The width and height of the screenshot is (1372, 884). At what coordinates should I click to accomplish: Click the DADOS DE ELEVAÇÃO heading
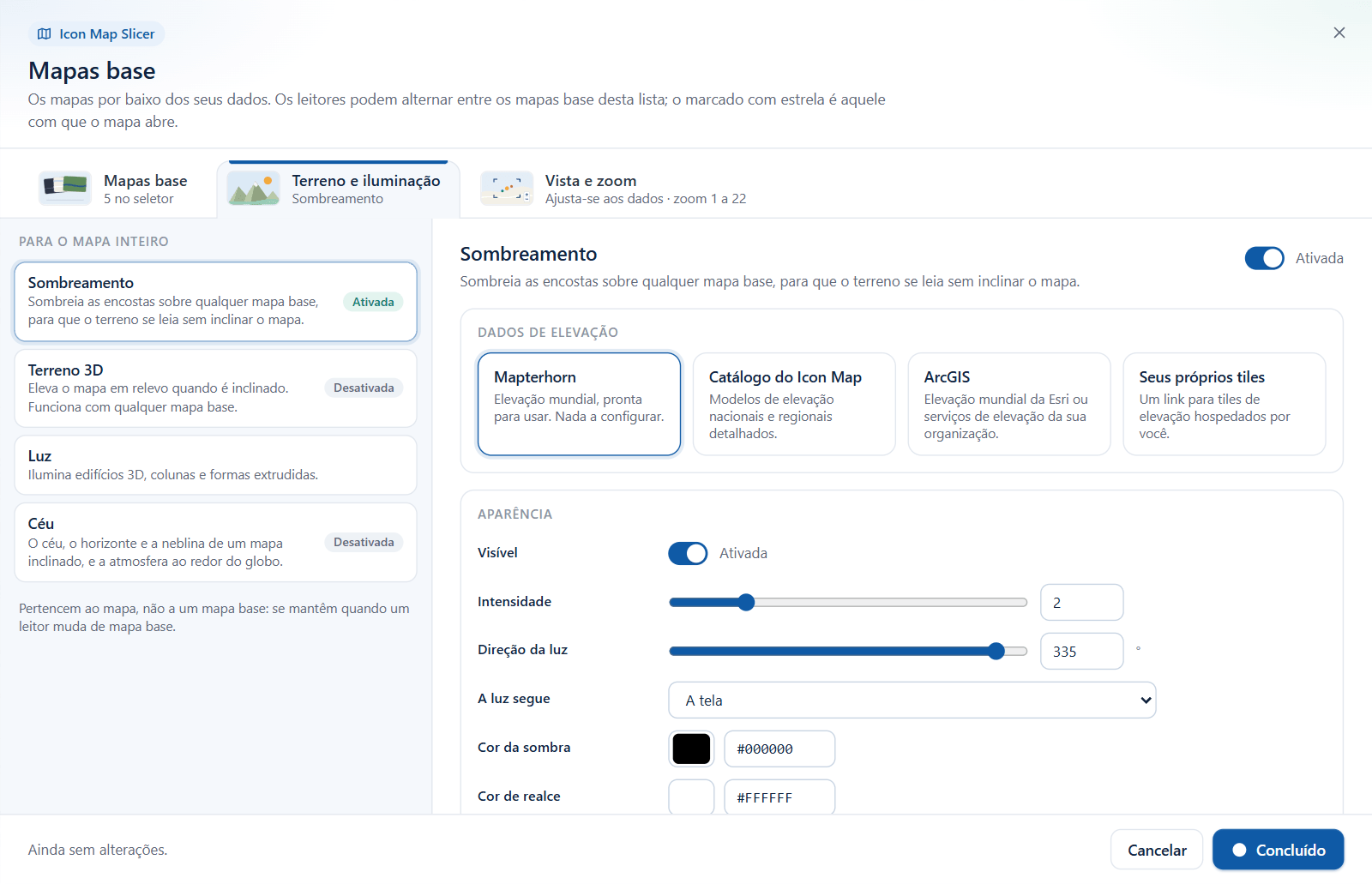pyautogui.click(x=548, y=333)
